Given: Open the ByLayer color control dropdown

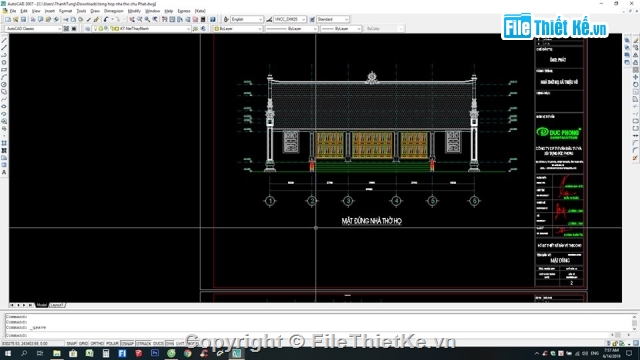Looking at the screenshot, I should tap(238, 29).
